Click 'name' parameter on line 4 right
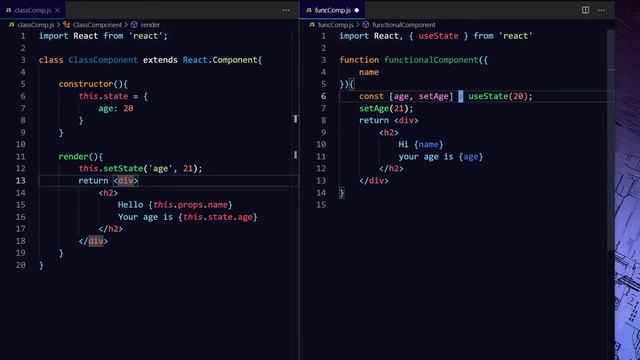This screenshot has height=360, width=640. point(369,72)
